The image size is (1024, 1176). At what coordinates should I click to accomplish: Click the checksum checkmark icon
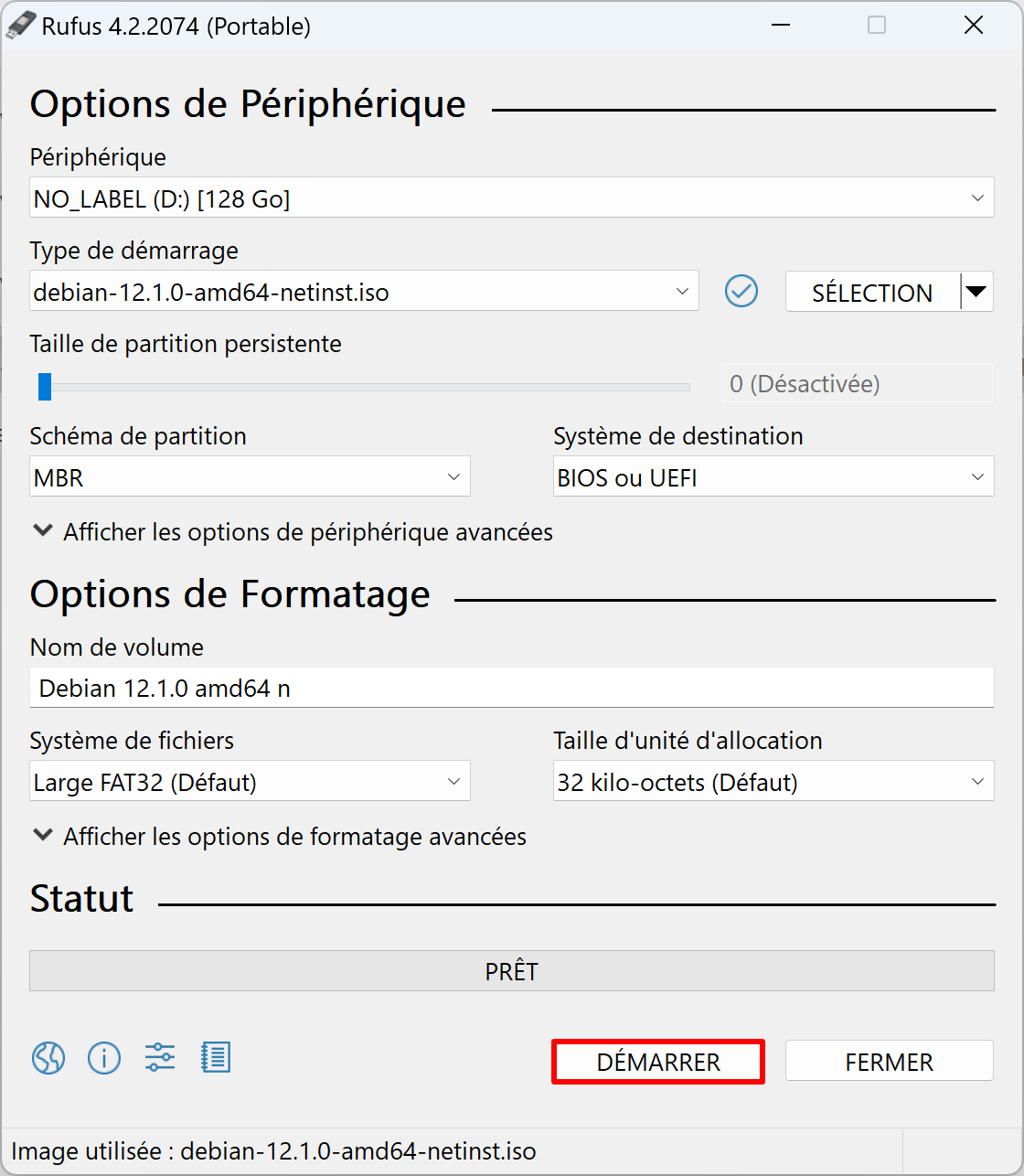tap(741, 292)
